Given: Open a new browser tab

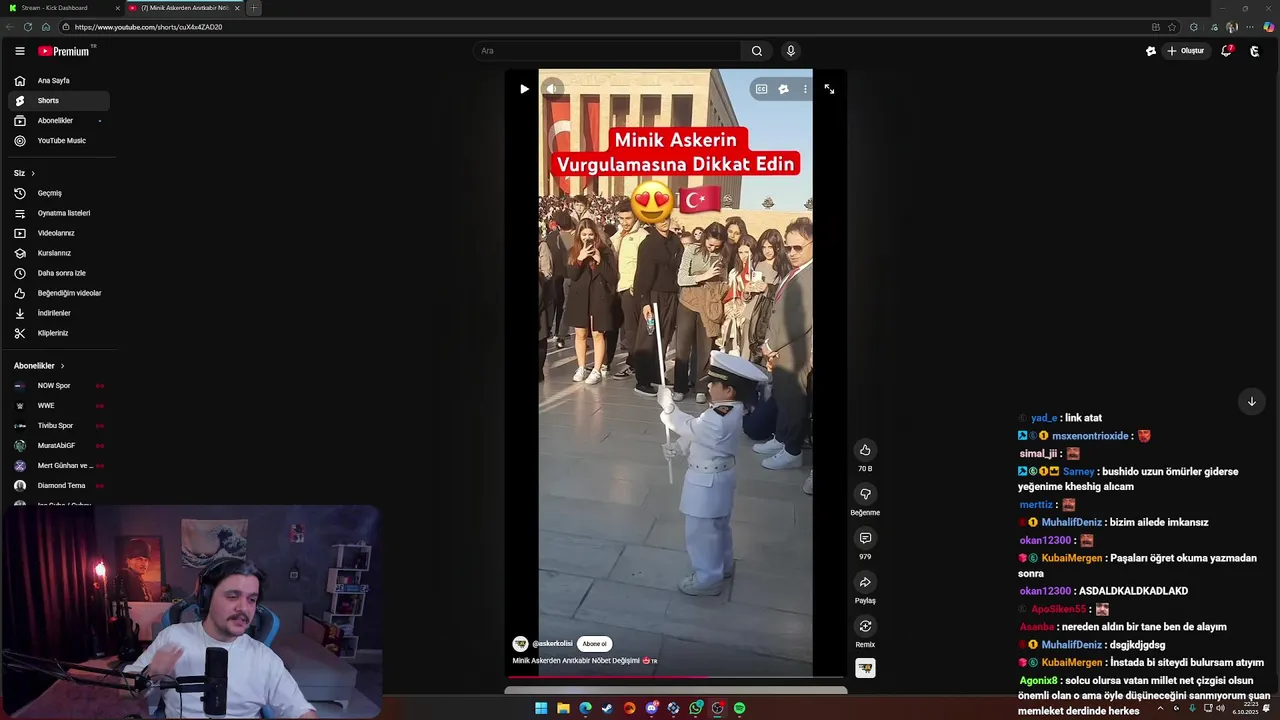Looking at the screenshot, I should click(x=254, y=8).
